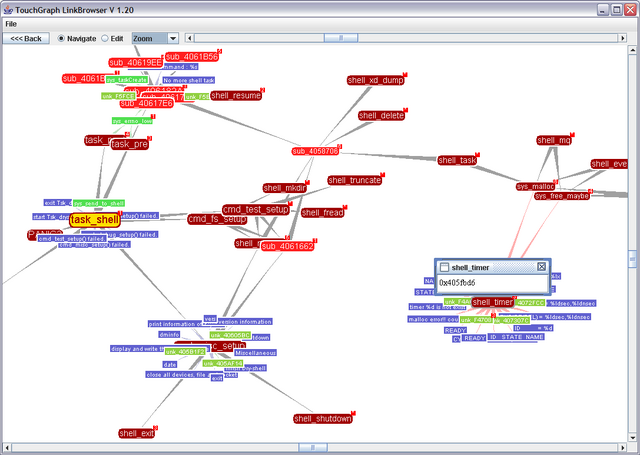Screen dimensions: 640x455
Task: Click the red marker on shell_xd_dump
Action: point(405,75)
